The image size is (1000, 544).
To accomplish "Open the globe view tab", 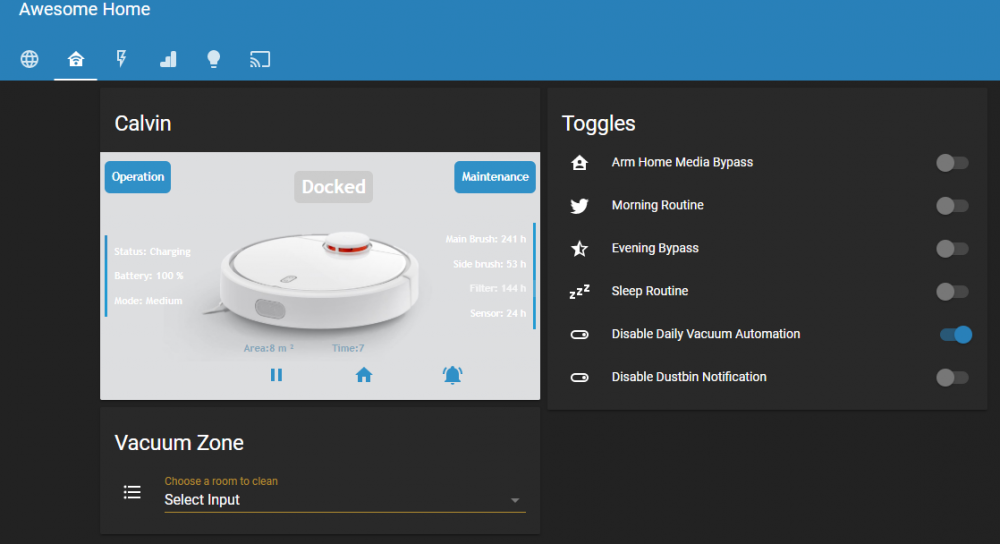I will (29, 59).
